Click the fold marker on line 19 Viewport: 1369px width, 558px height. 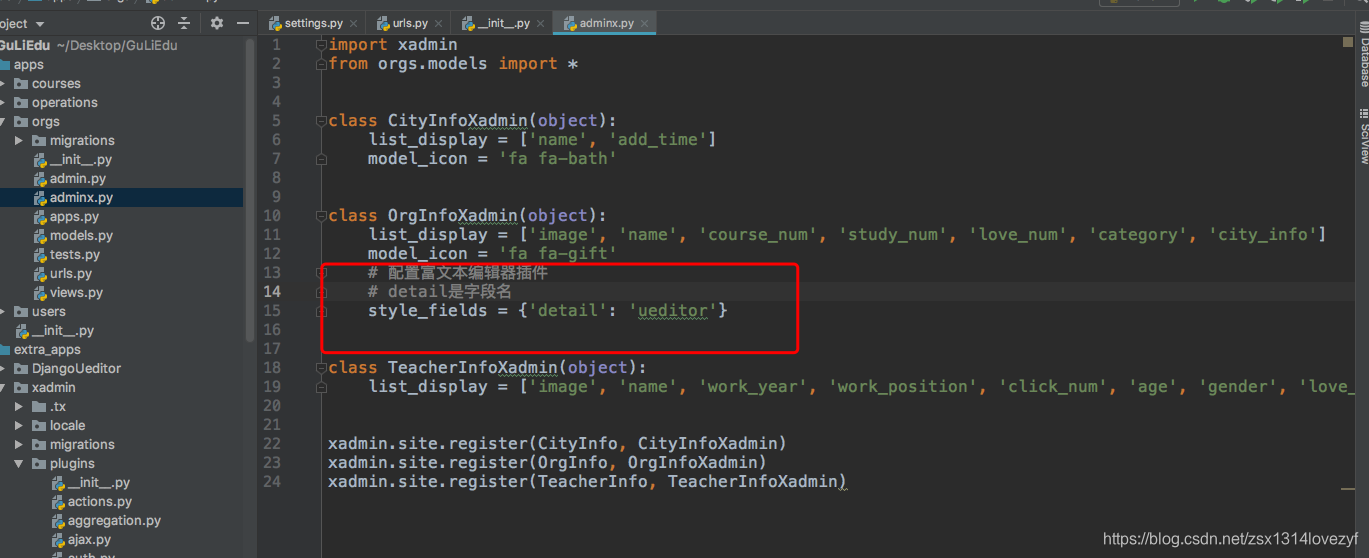[321, 387]
